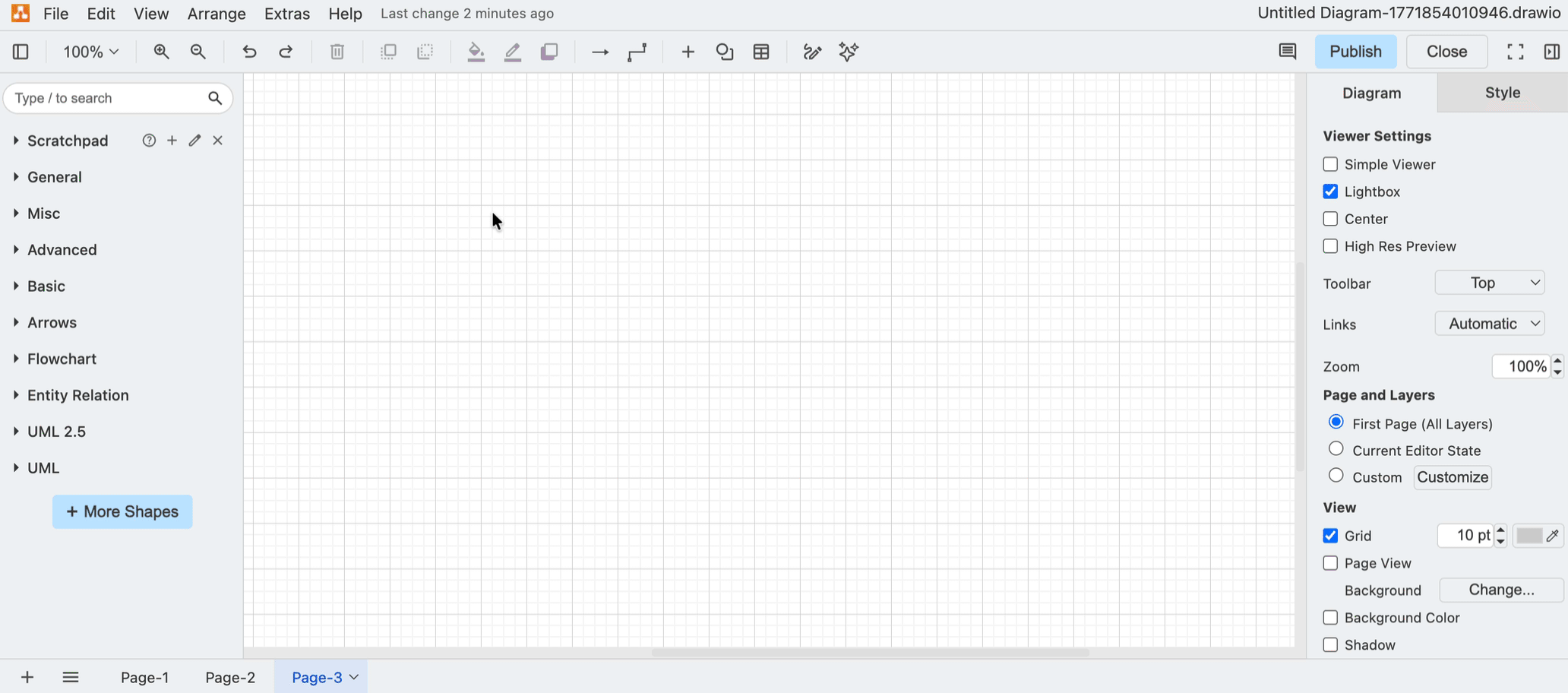
Task: Enable the Background Color checkbox
Action: 1330,618
